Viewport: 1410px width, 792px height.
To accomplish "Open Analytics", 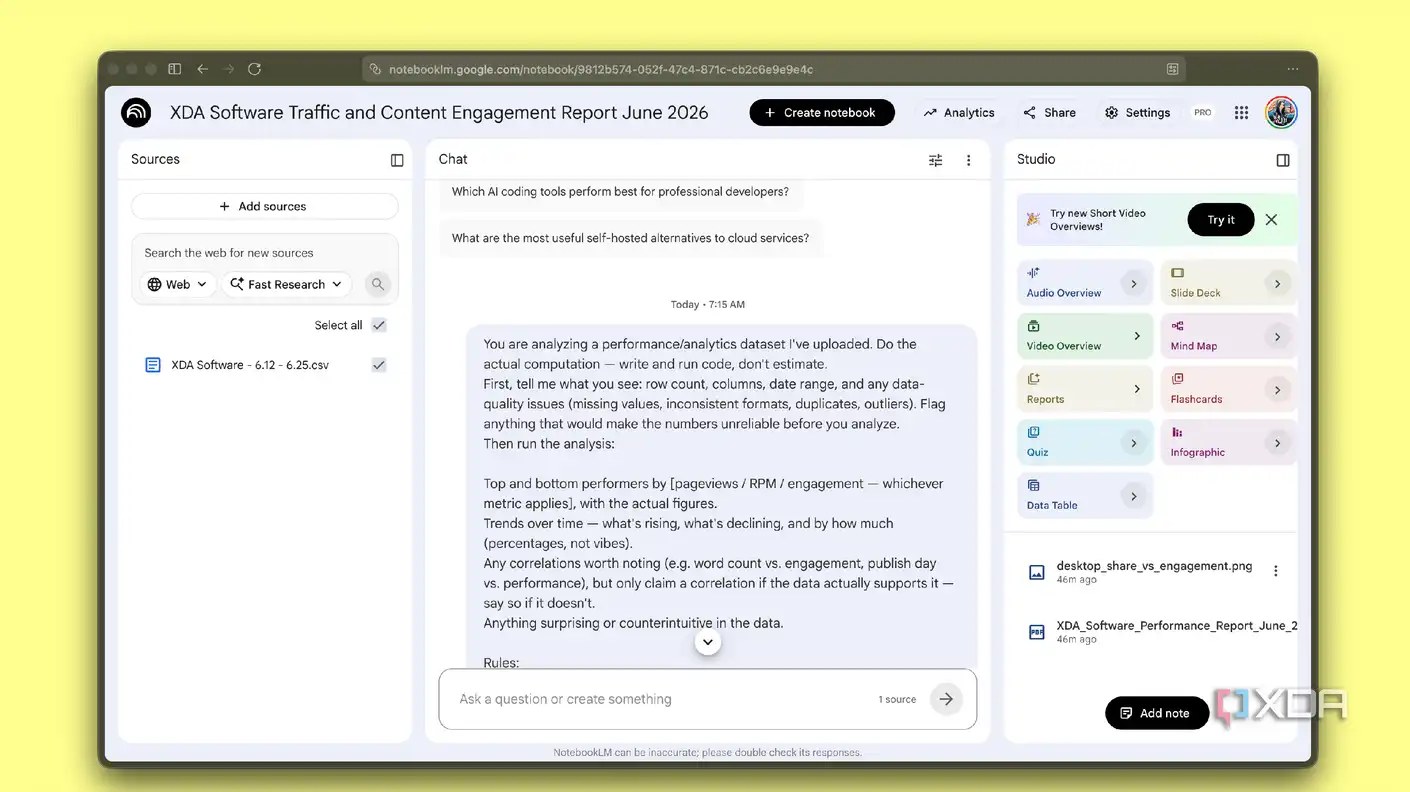I will [959, 113].
